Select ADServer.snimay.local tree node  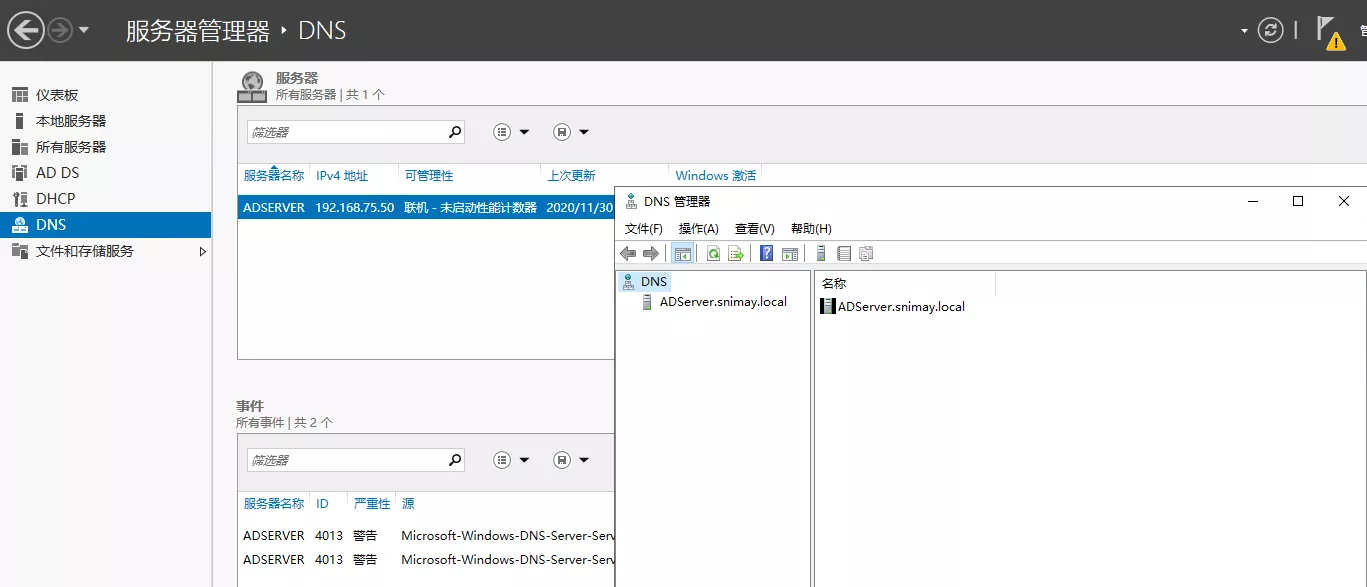click(722, 302)
